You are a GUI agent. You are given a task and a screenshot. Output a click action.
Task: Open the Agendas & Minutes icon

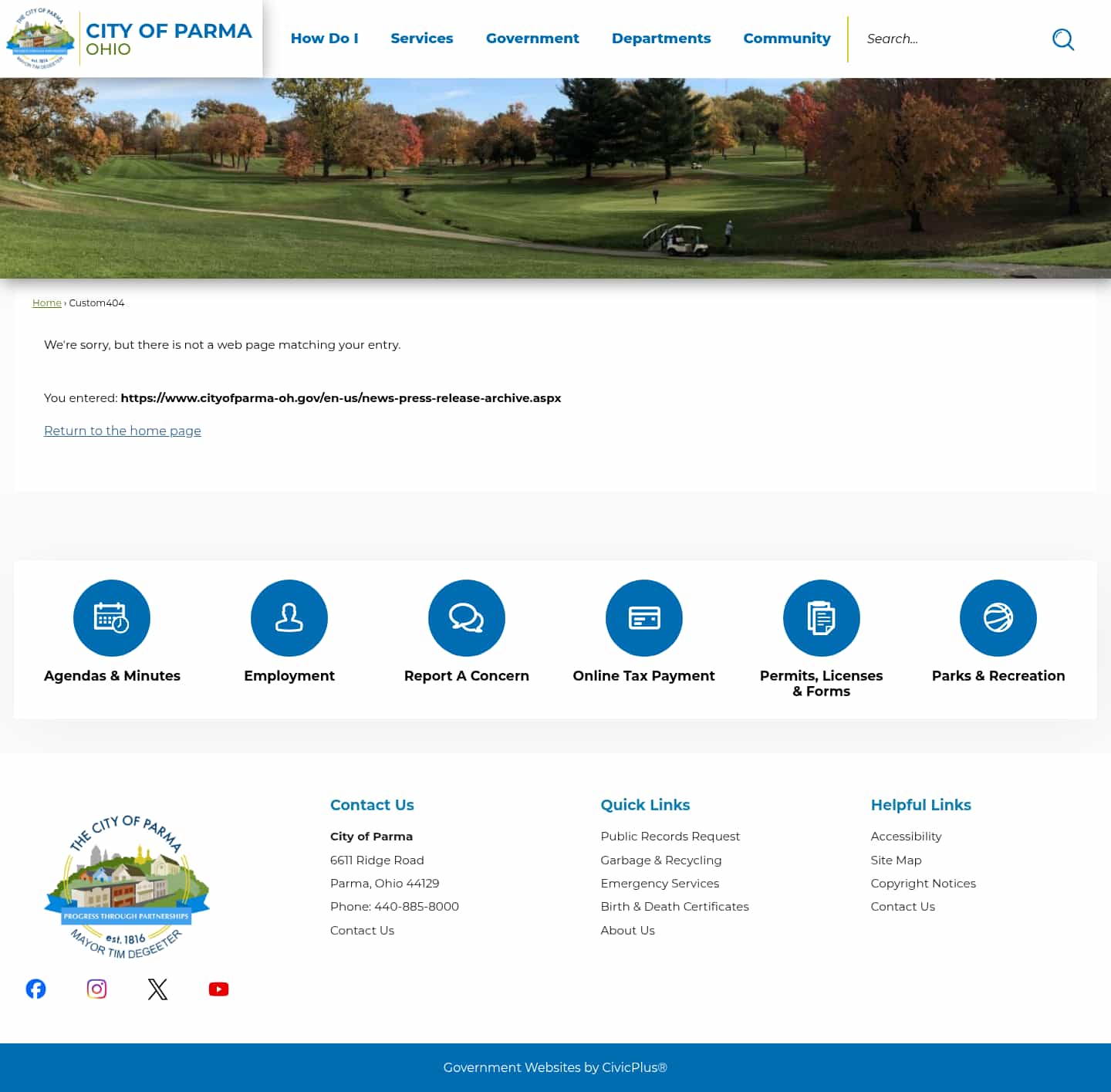tap(112, 617)
